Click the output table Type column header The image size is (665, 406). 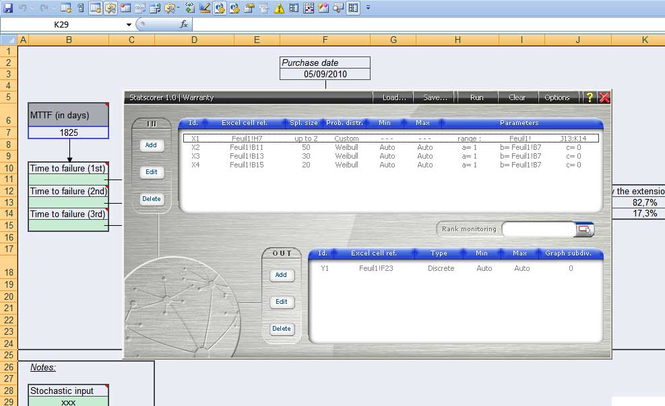[x=439, y=253]
